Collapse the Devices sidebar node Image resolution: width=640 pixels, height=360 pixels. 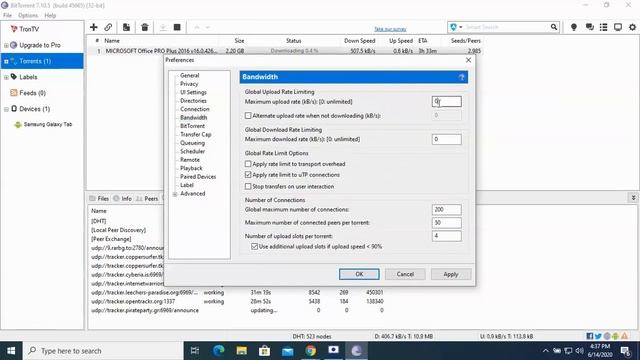[6, 109]
